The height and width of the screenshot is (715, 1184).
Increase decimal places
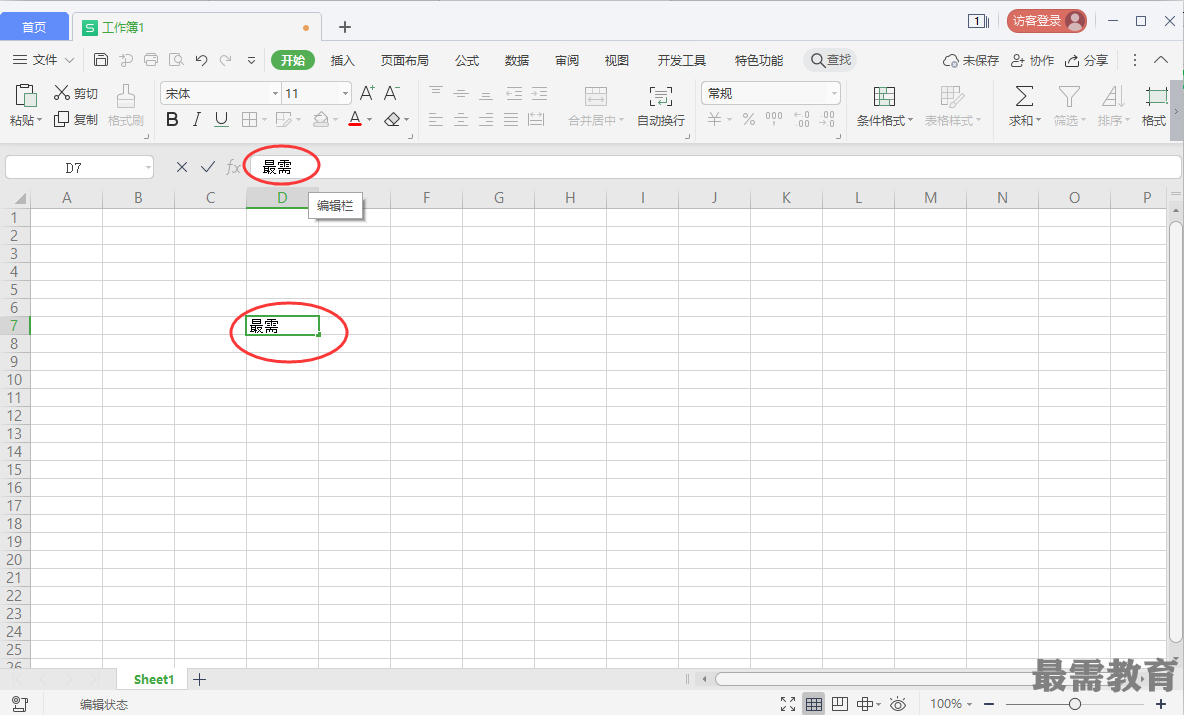click(x=801, y=119)
